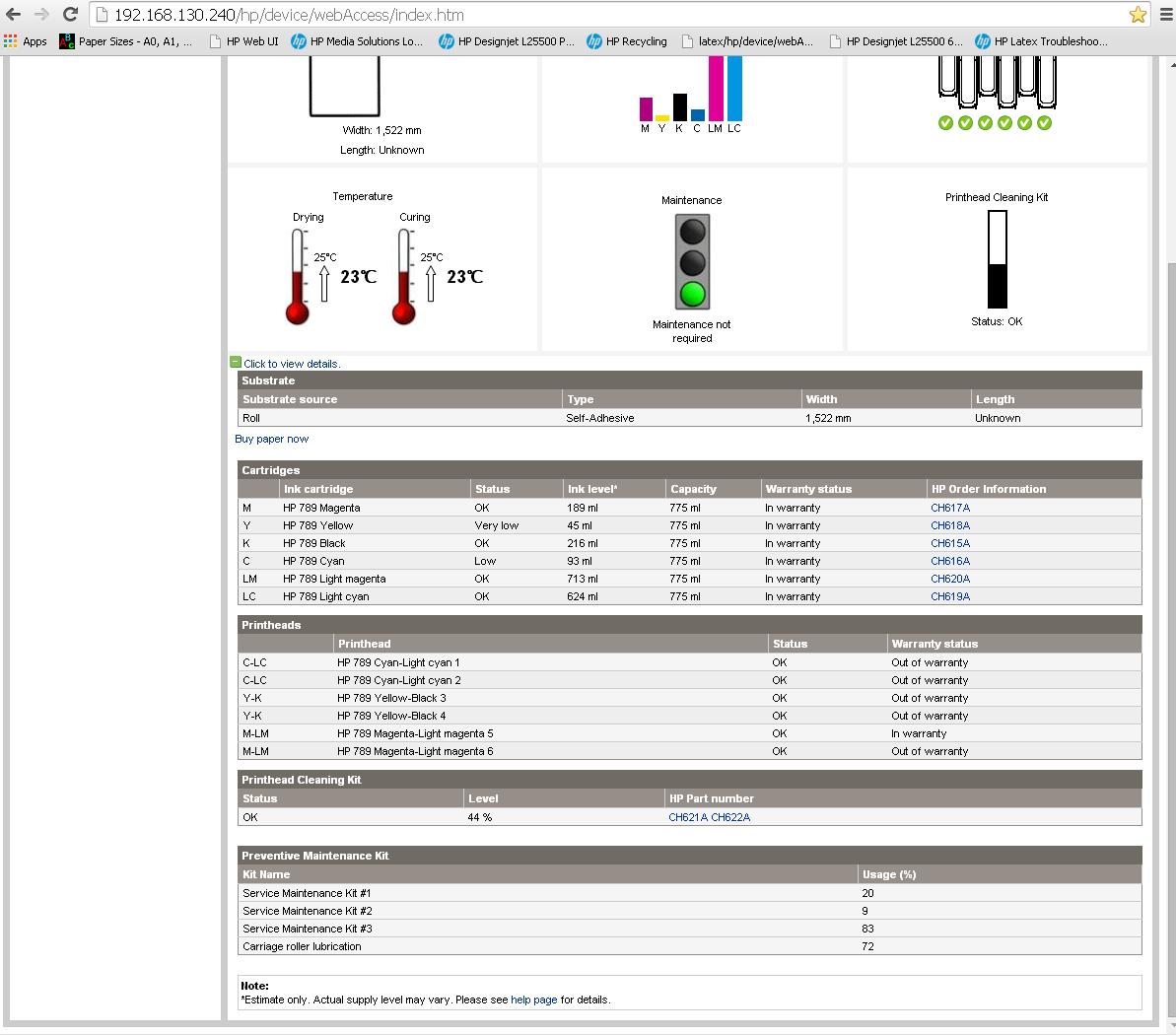1176x1035 pixels.
Task: Open the HP Web UI bookmark
Action: [x=244, y=41]
